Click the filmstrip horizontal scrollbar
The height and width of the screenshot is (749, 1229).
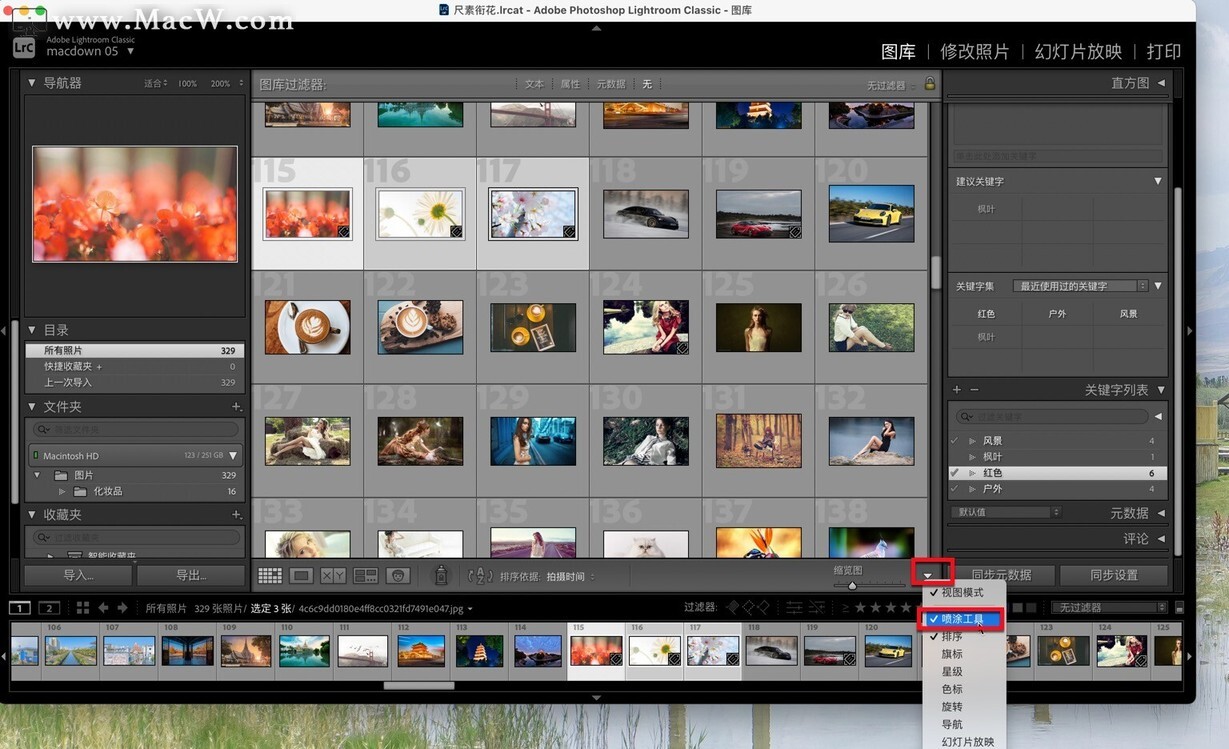419,686
